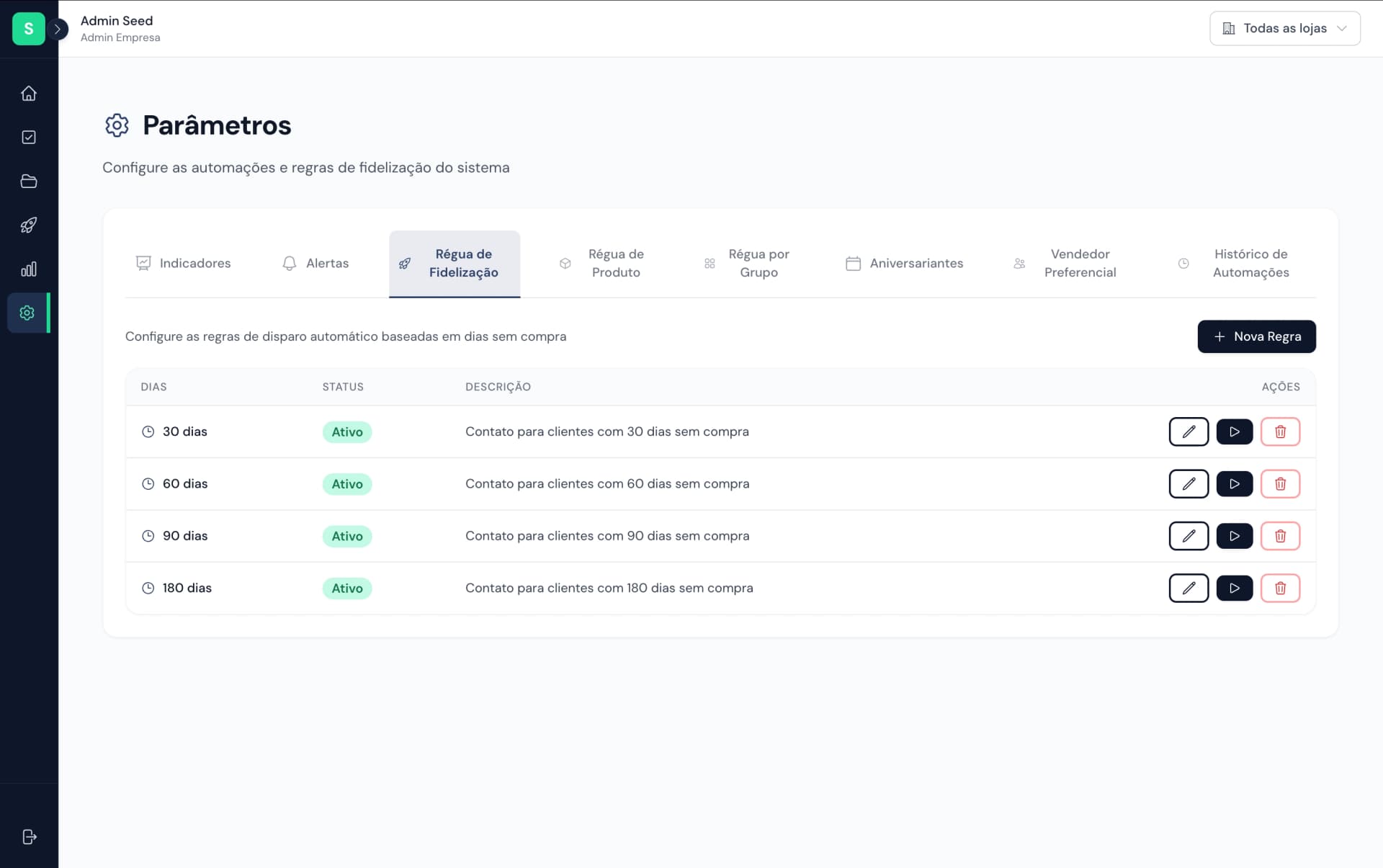Edit the 180 dias rule
Screen dimensions: 1383x868
point(1189,589)
